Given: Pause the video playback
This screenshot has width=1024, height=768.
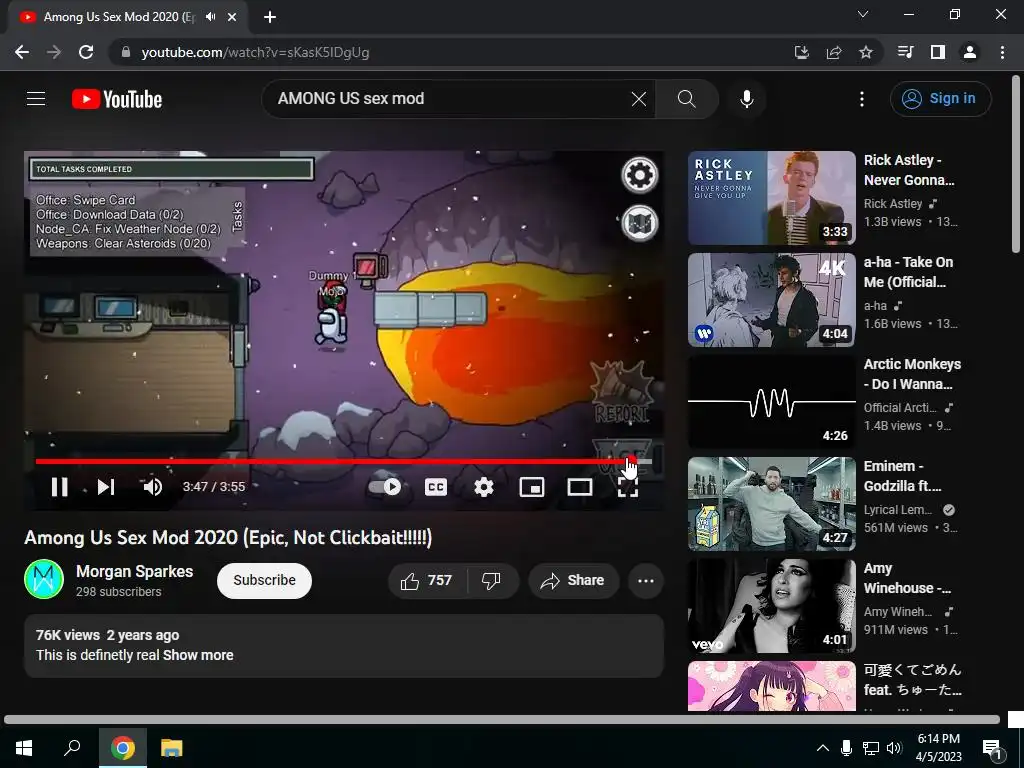Looking at the screenshot, I should pos(59,487).
